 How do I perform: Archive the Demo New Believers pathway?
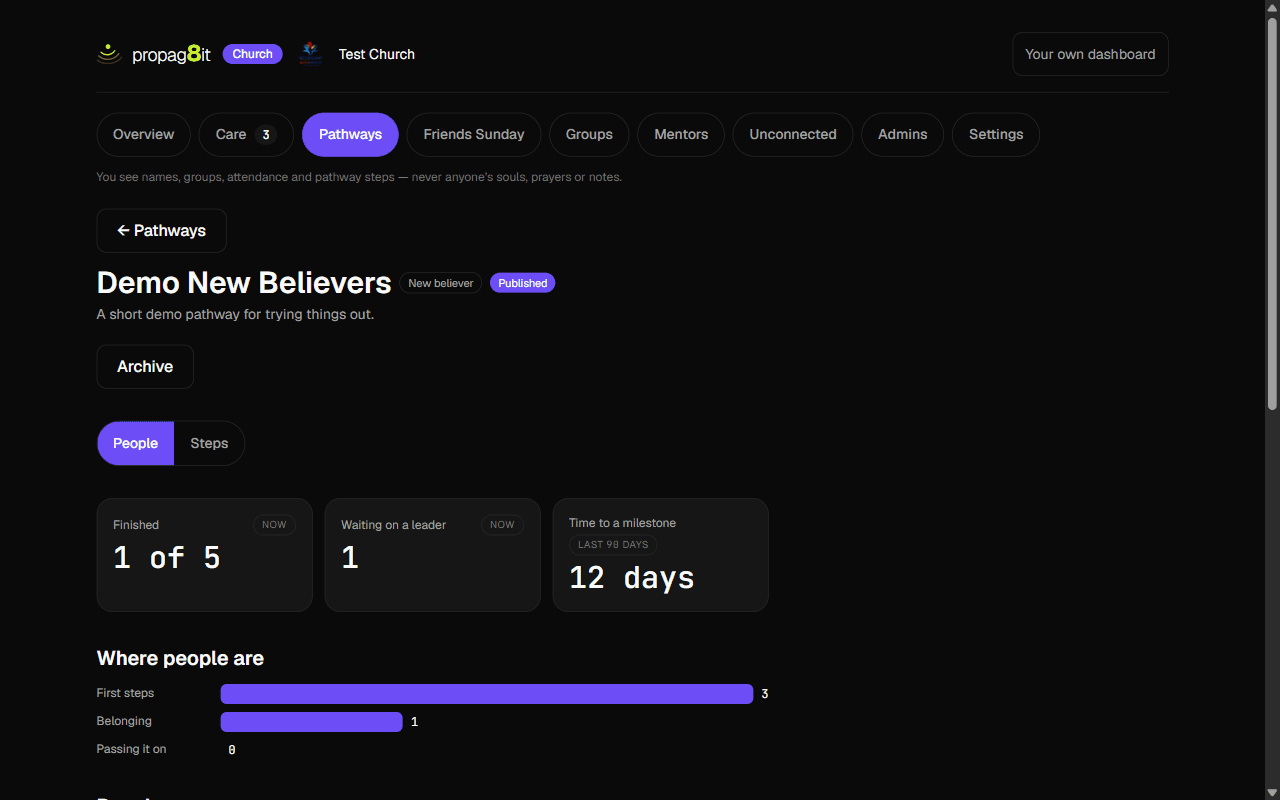tap(145, 367)
